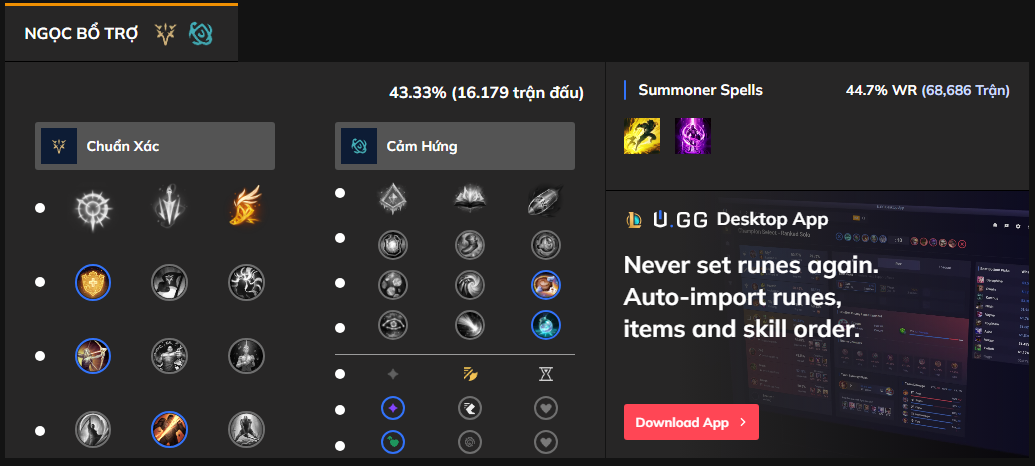Select the highlighted Biscuit Delivery rune
Image resolution: width=1035 pixels, height=466 pixels.
[x=545, y=285]
